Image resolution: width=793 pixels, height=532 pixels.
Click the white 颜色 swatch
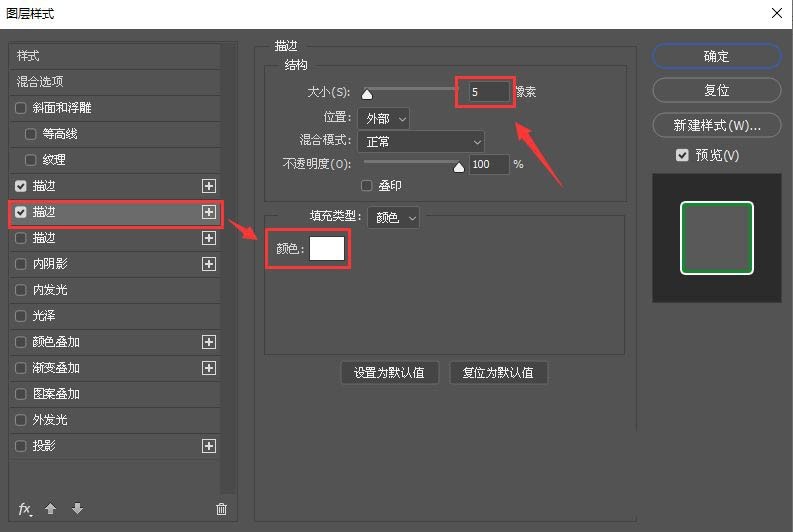pyautogui.click(x=327, y=249)
